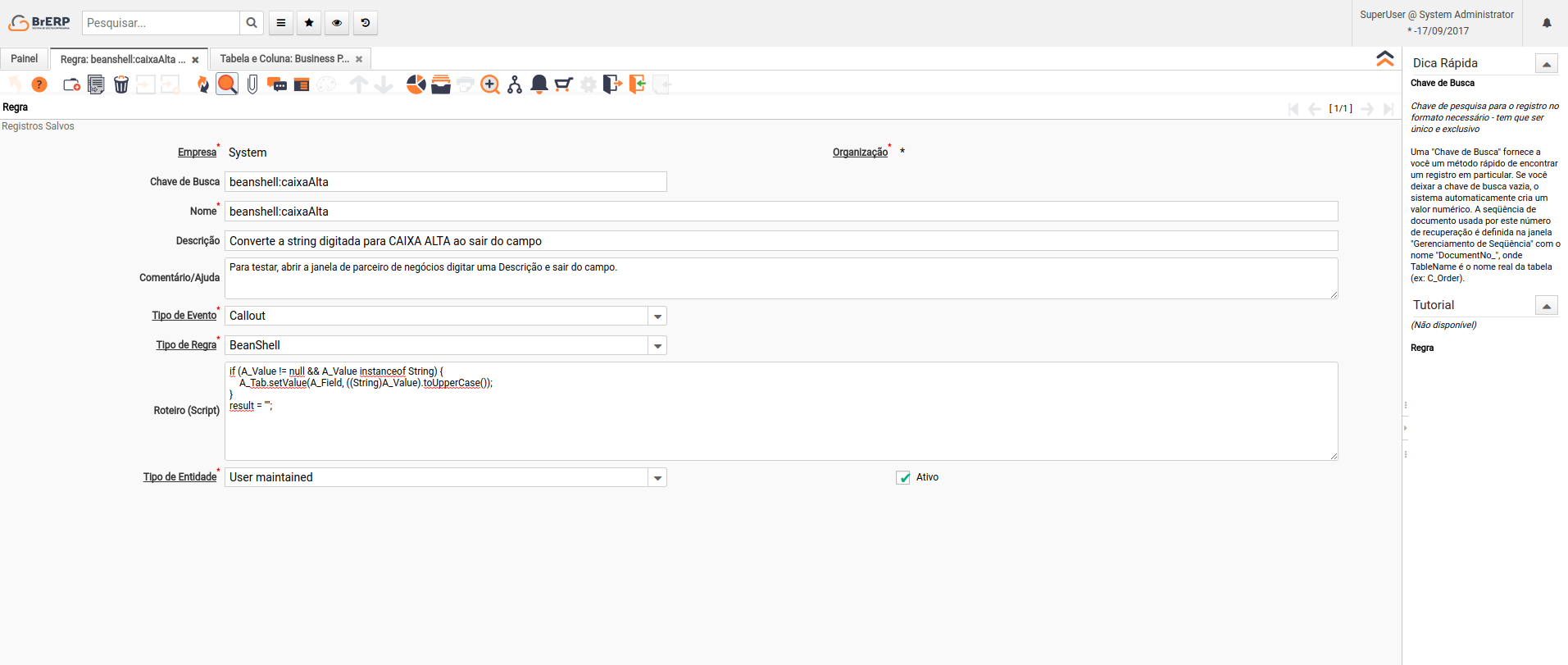Open active workflows hierarchy icon
Image resolution: width=1568 pixels, height=665 pixels.
click(515, 84)
